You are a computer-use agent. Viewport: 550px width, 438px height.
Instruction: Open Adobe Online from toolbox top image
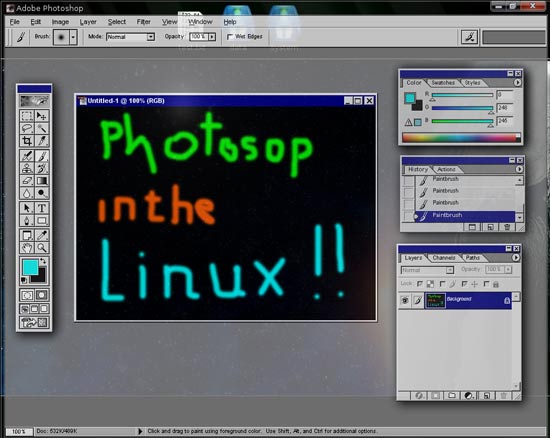point(34,101)
